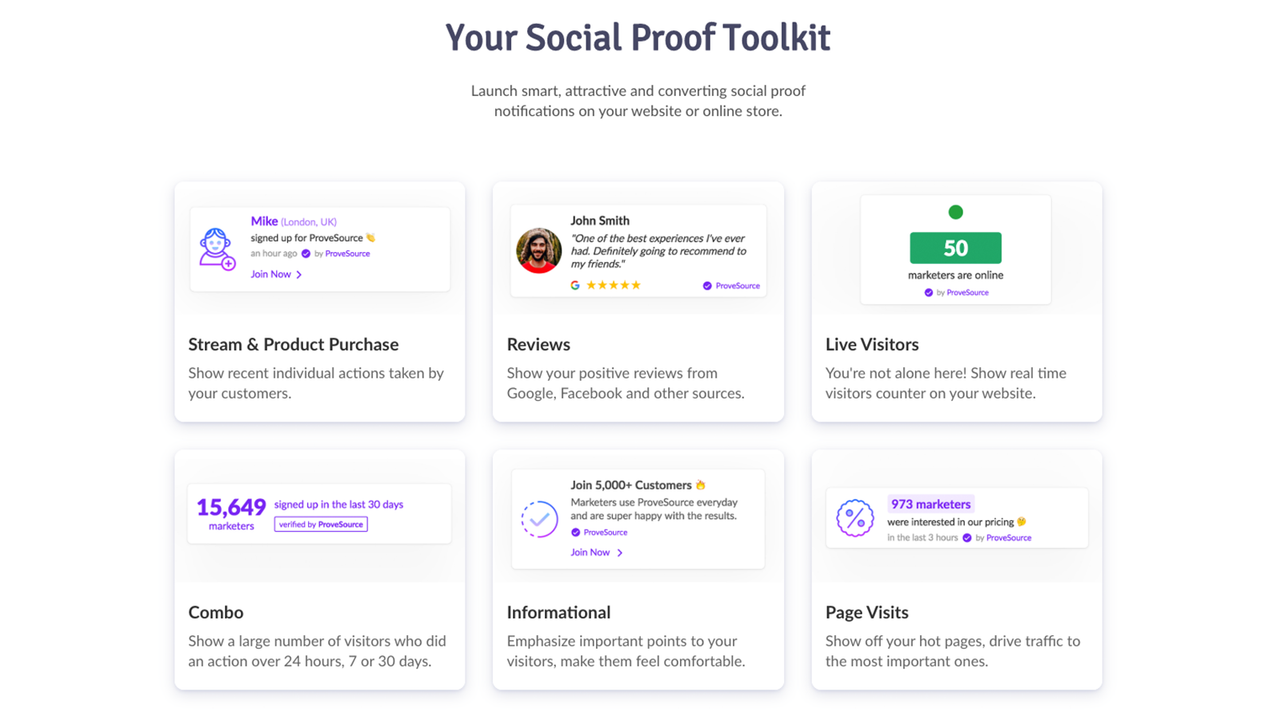The image size is (1280, 720).
Task: Open the Reviews card heading
Action: point(538,344)
